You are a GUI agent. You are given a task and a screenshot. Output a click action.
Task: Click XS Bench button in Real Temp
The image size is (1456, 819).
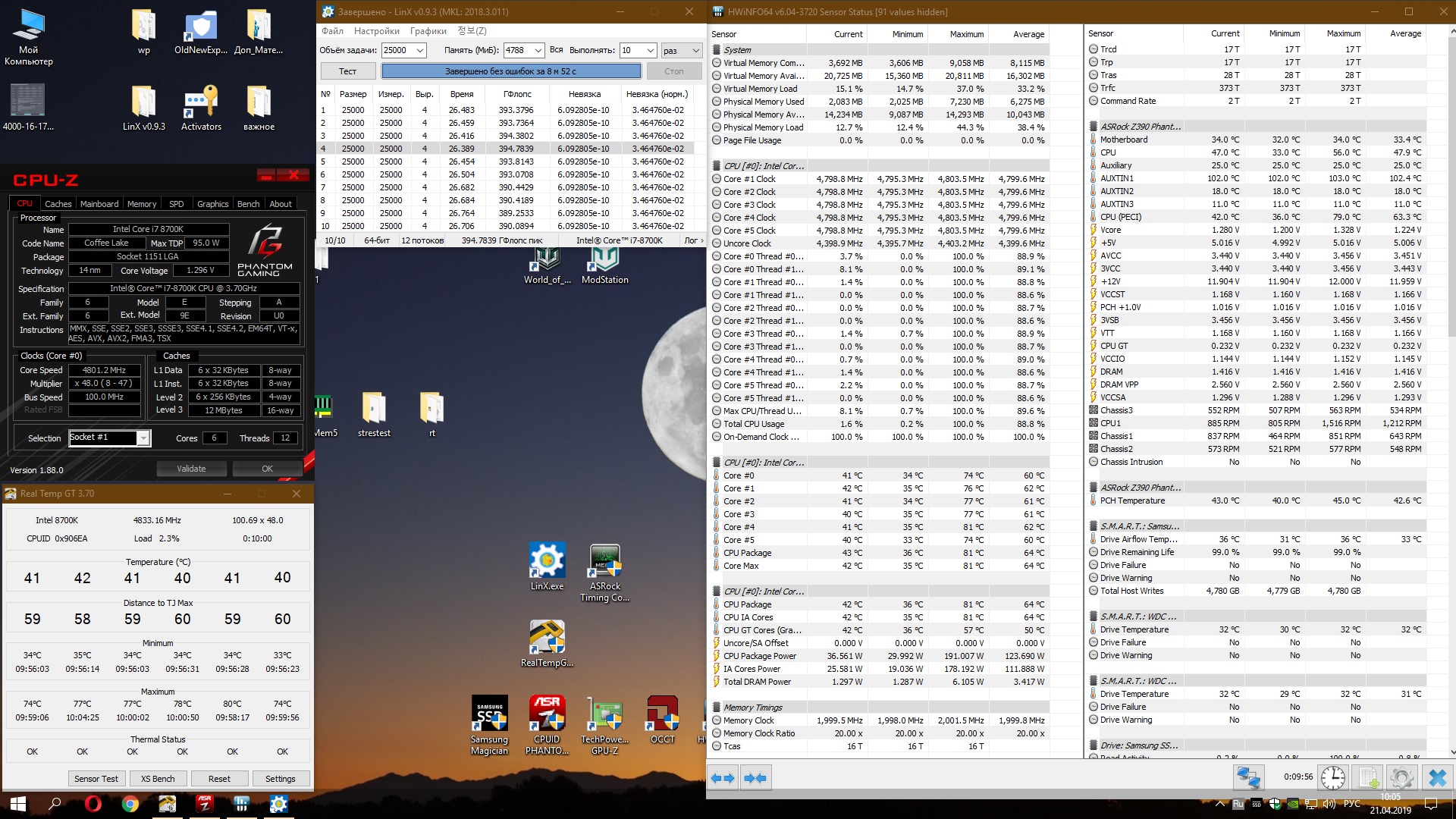point(157,779)
